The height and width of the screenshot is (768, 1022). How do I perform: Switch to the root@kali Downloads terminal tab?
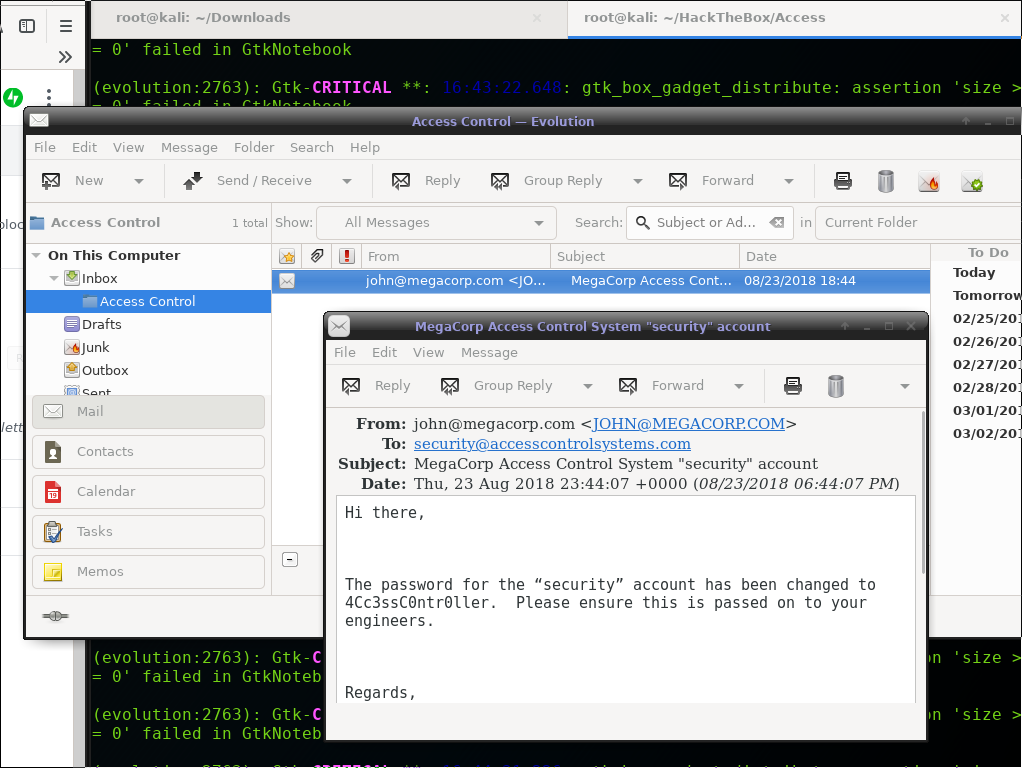[x=203, y=17]
